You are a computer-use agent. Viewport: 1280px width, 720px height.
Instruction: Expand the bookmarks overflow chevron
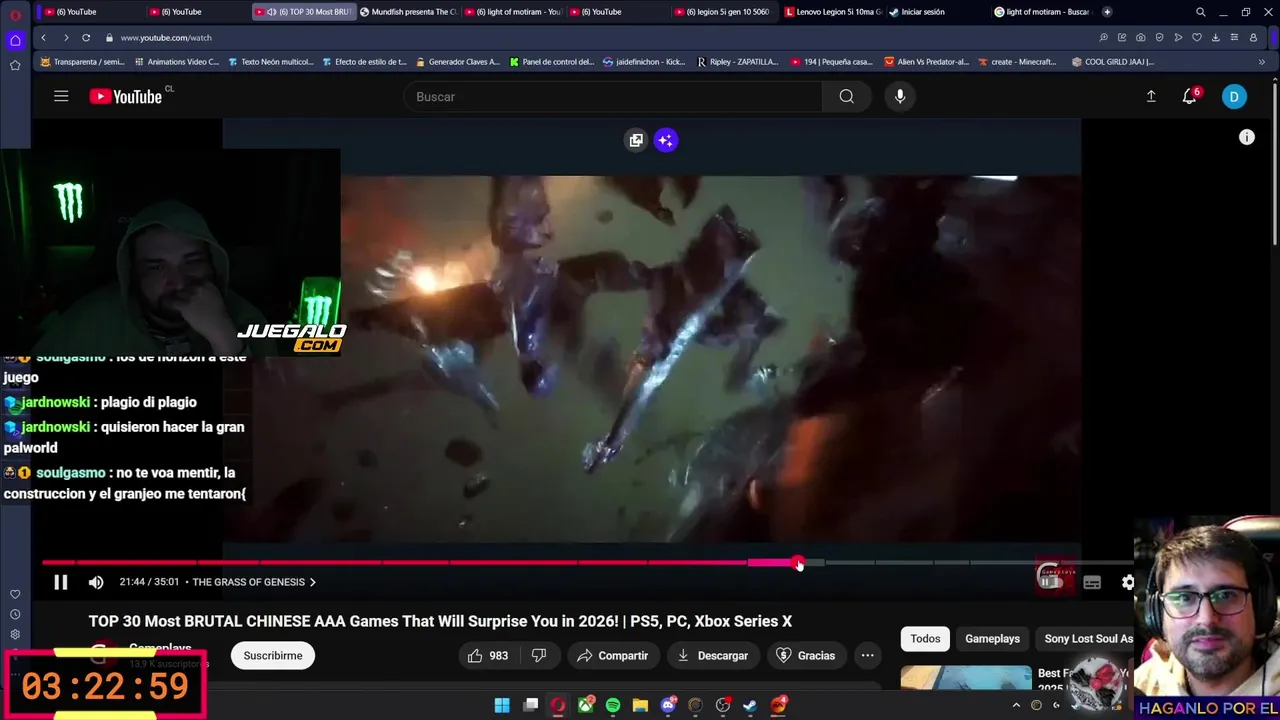1261,62
